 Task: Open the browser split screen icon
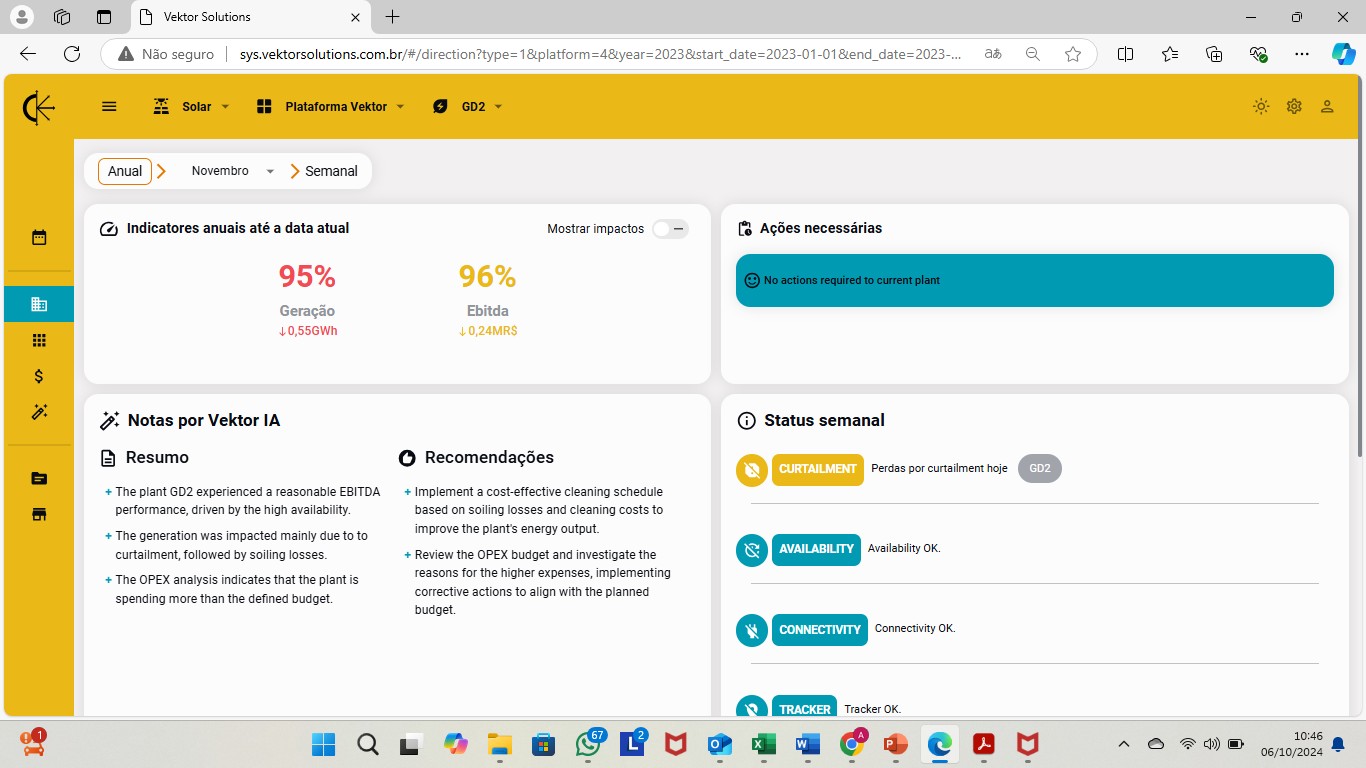pos(1125,54)
